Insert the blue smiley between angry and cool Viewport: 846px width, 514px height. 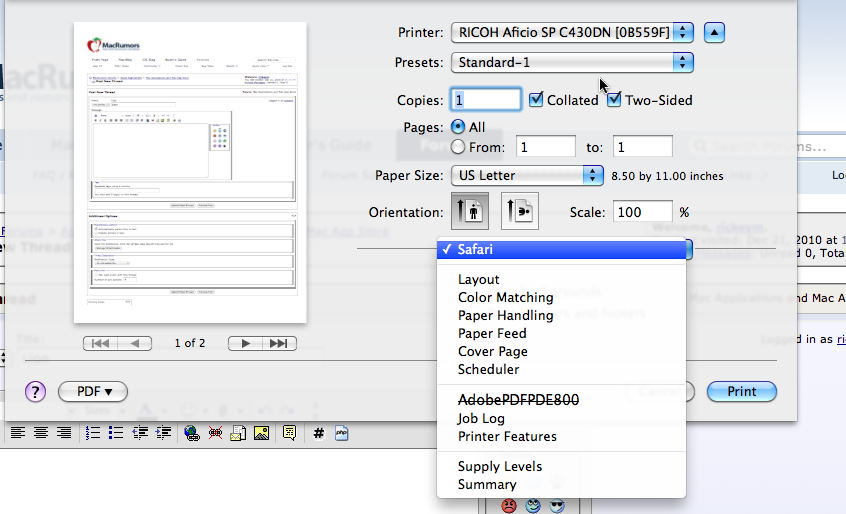[533, 506]
